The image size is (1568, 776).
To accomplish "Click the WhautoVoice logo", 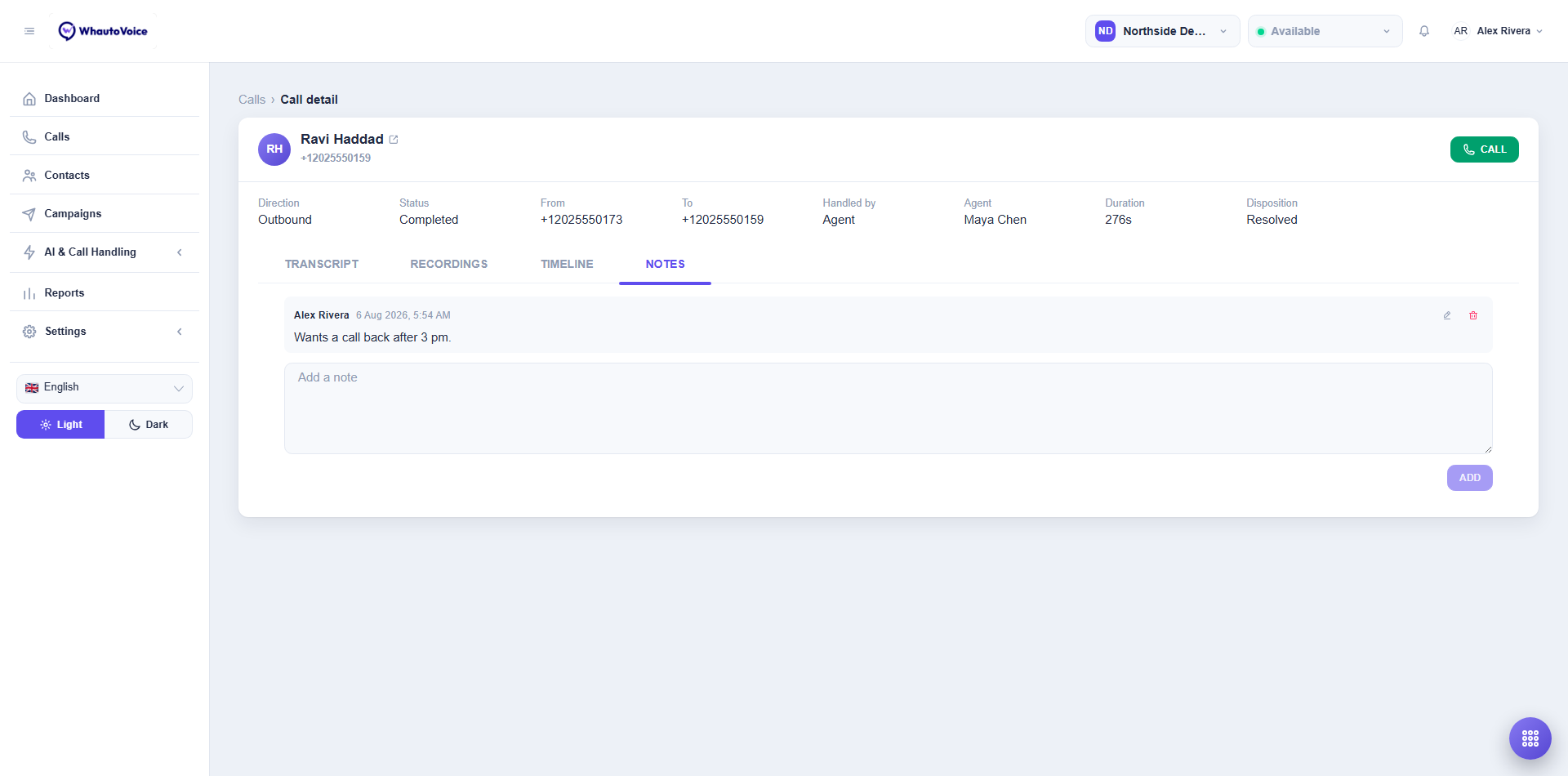I will [103, 31].
